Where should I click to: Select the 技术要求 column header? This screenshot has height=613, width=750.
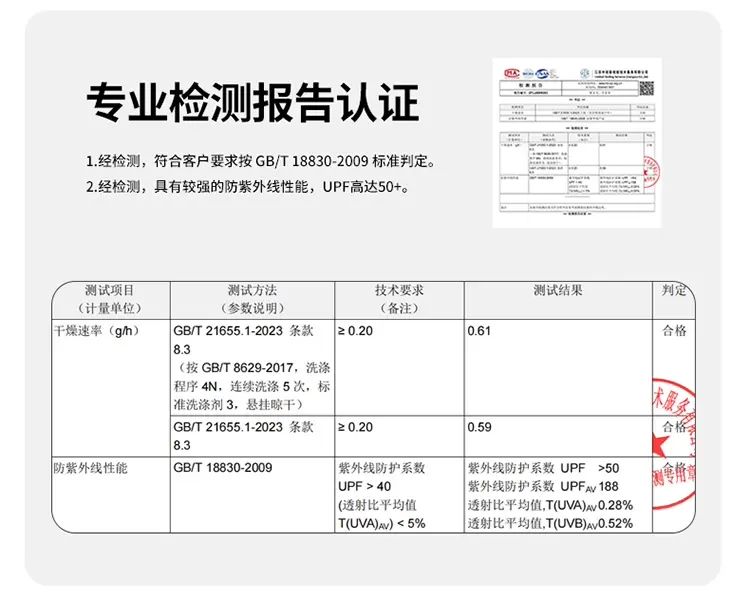pos(399,298)
